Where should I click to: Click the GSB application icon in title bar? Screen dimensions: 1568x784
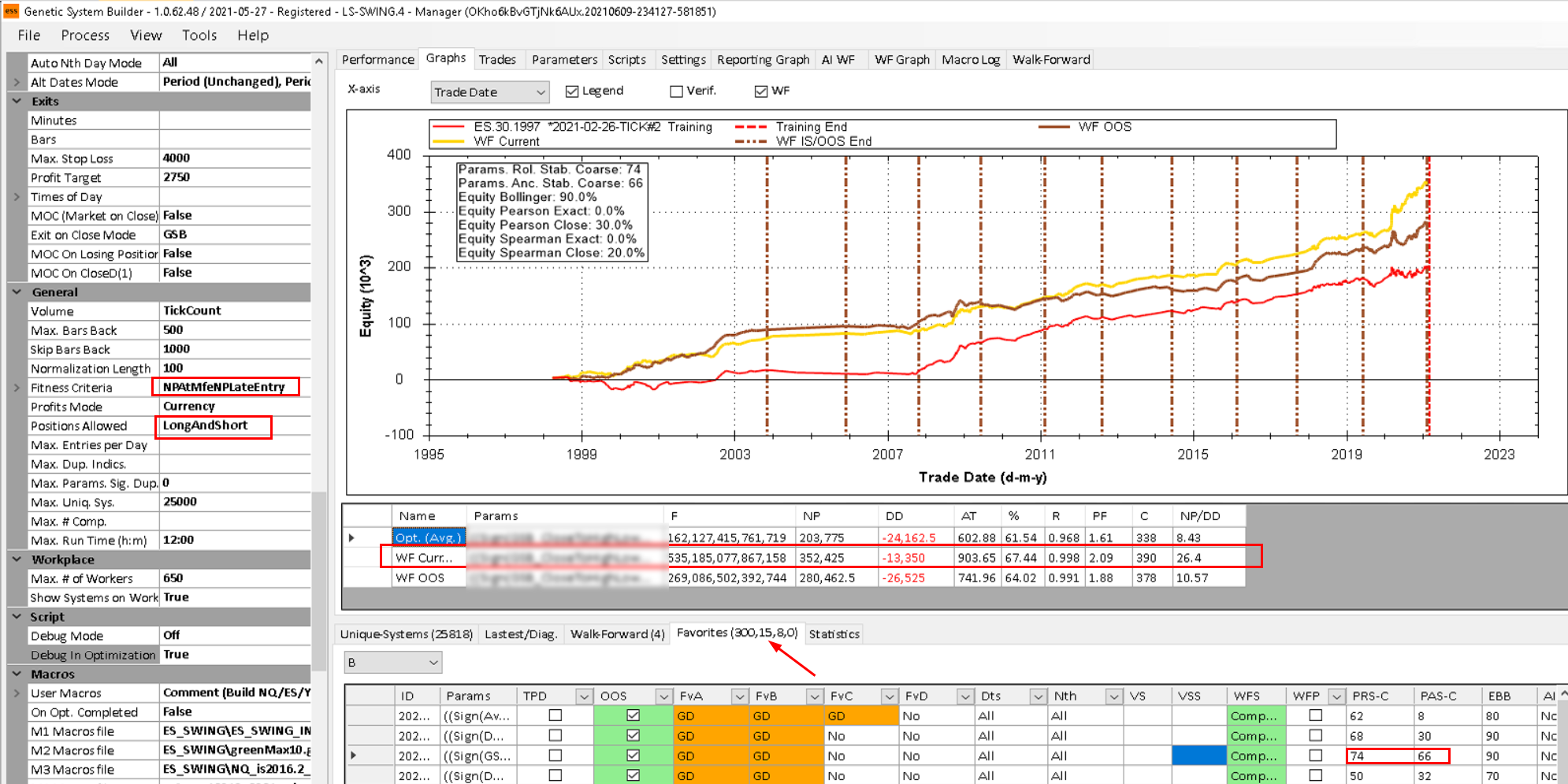pyautogui.click(x=11, y=11)
